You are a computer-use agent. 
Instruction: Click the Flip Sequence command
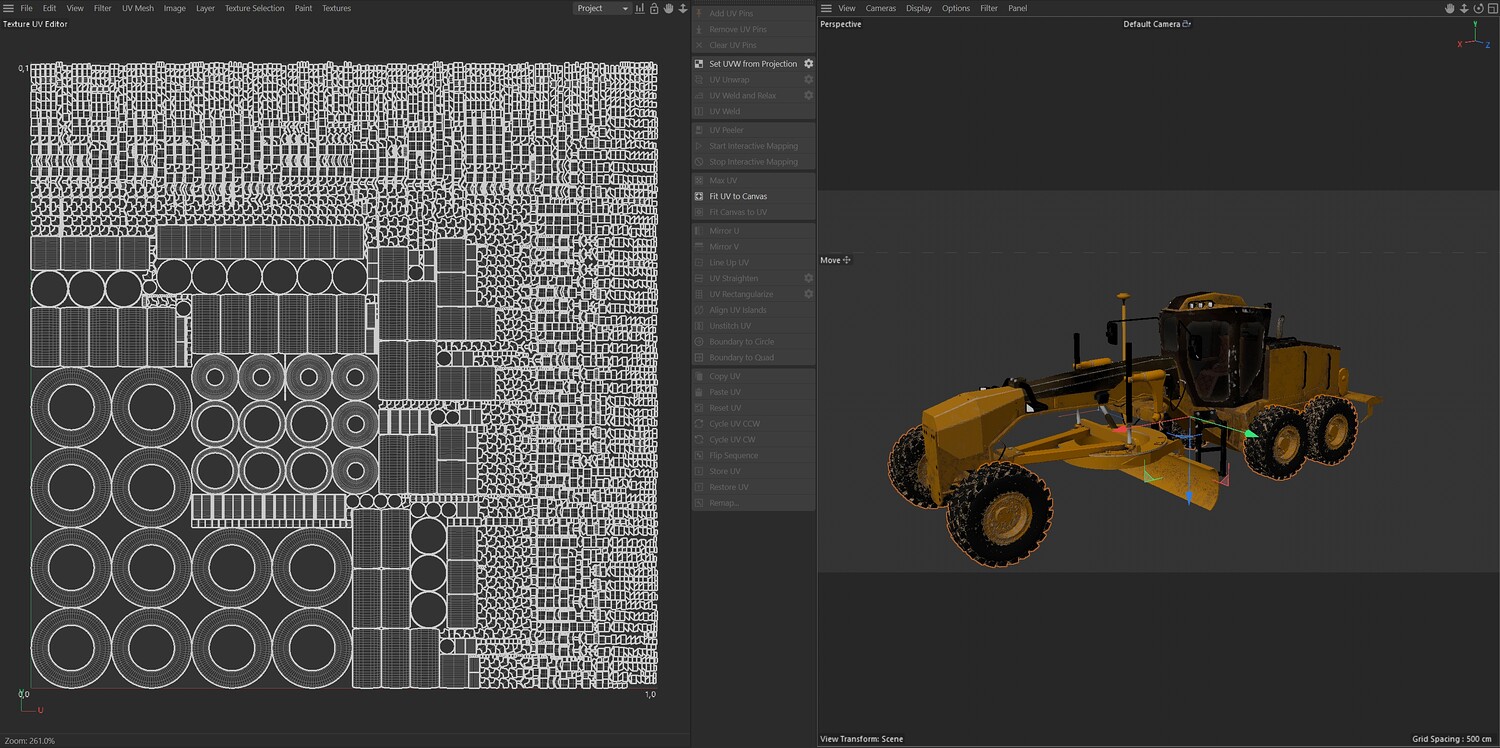(x=754, y=455)
